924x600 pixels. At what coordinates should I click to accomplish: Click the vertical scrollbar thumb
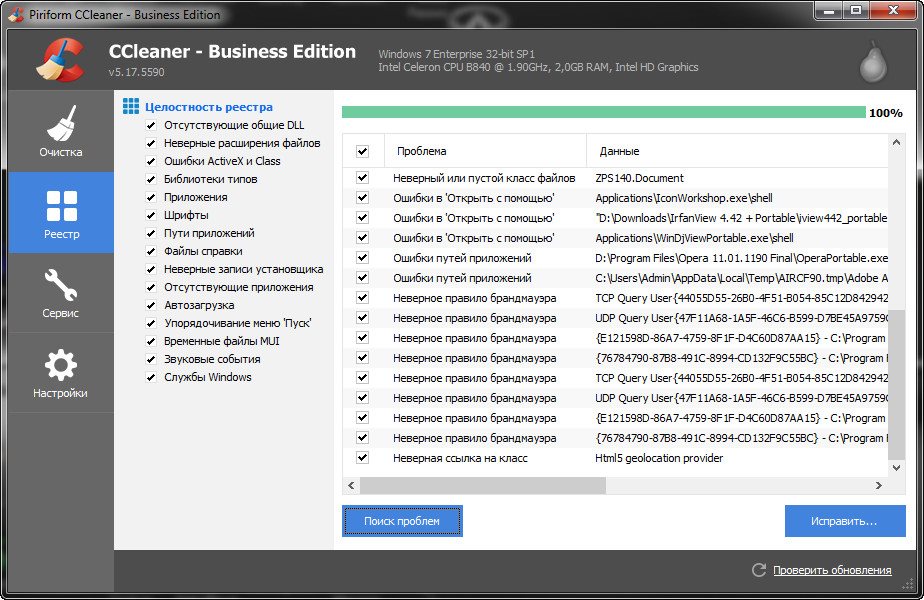tap(896, 384)
